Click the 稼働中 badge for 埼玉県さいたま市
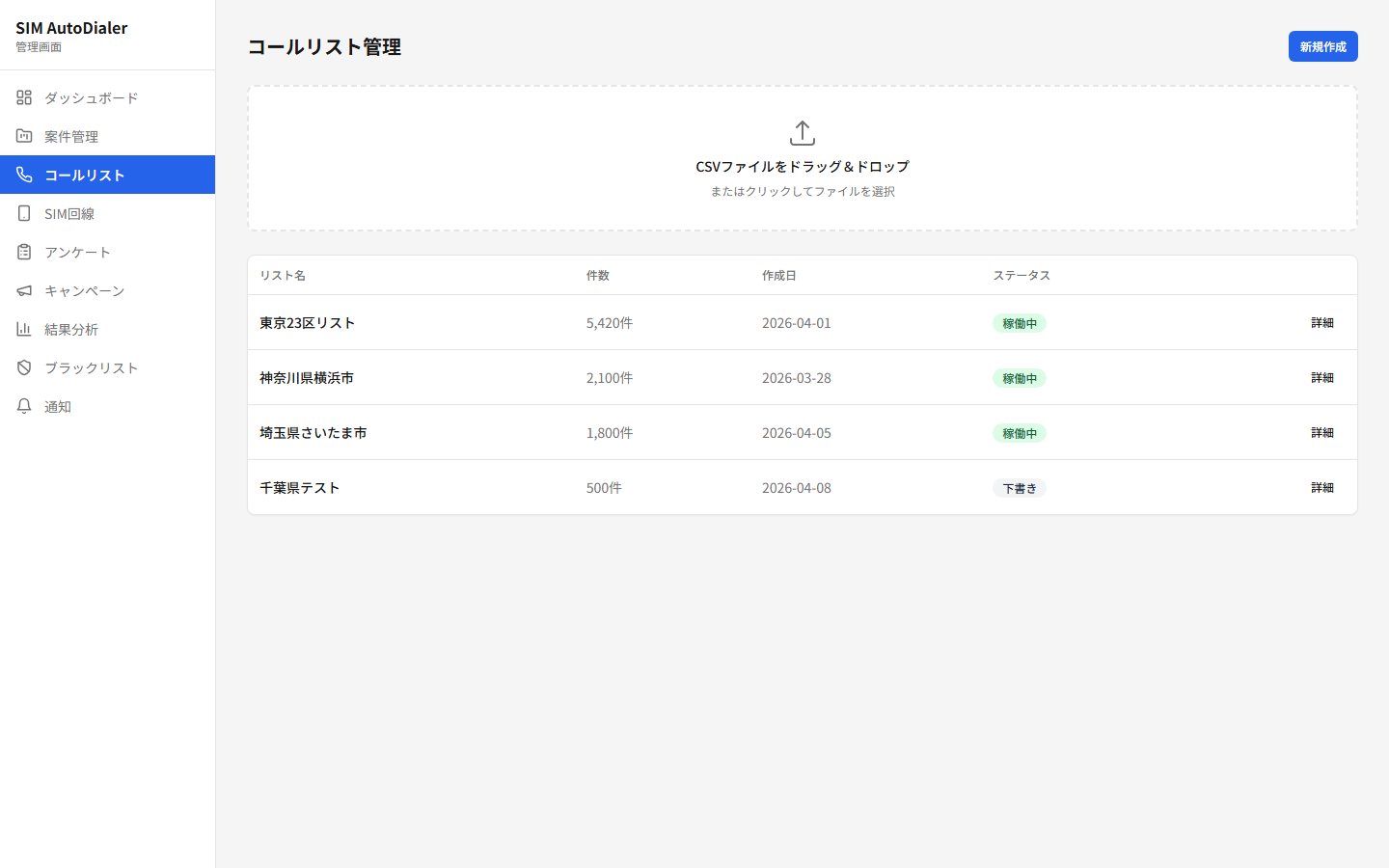This screenshot has width=1389, height=868. point(1020,433)
